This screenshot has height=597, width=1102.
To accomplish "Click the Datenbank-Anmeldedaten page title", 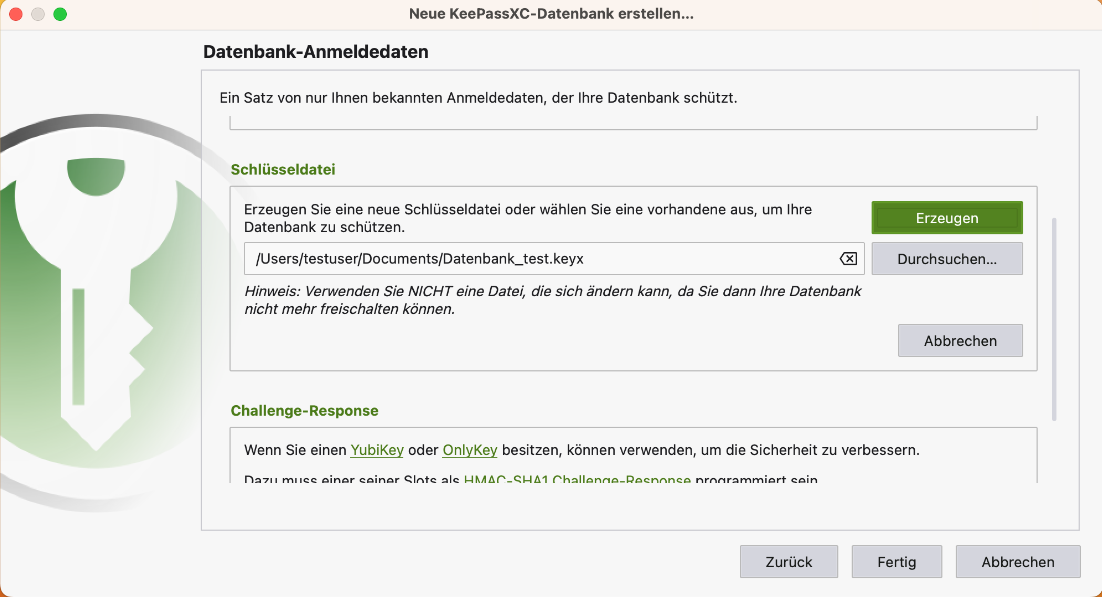I will pos(315,52).
